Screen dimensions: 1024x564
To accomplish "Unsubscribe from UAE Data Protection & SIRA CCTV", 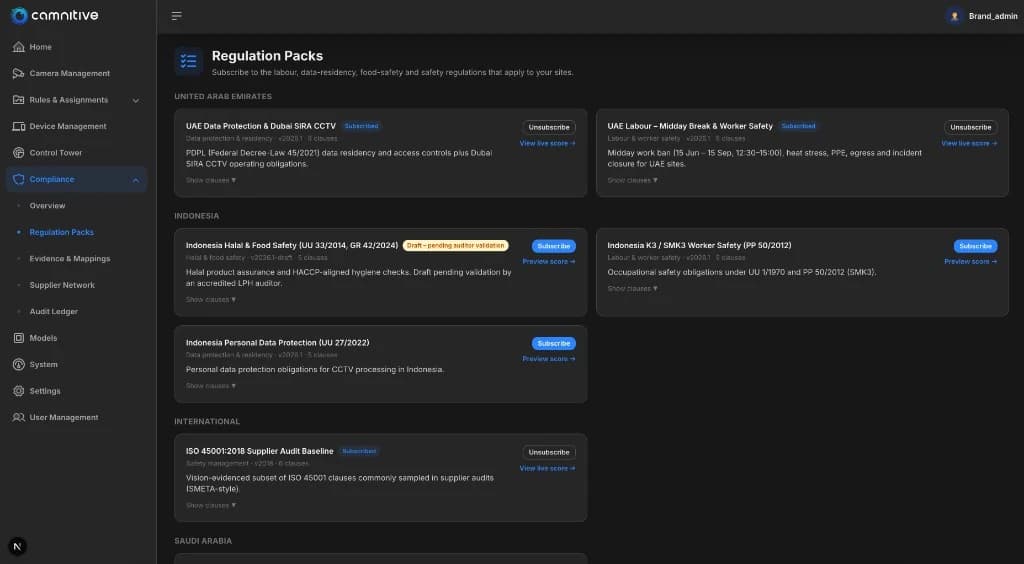I will (x=549, y=127).
